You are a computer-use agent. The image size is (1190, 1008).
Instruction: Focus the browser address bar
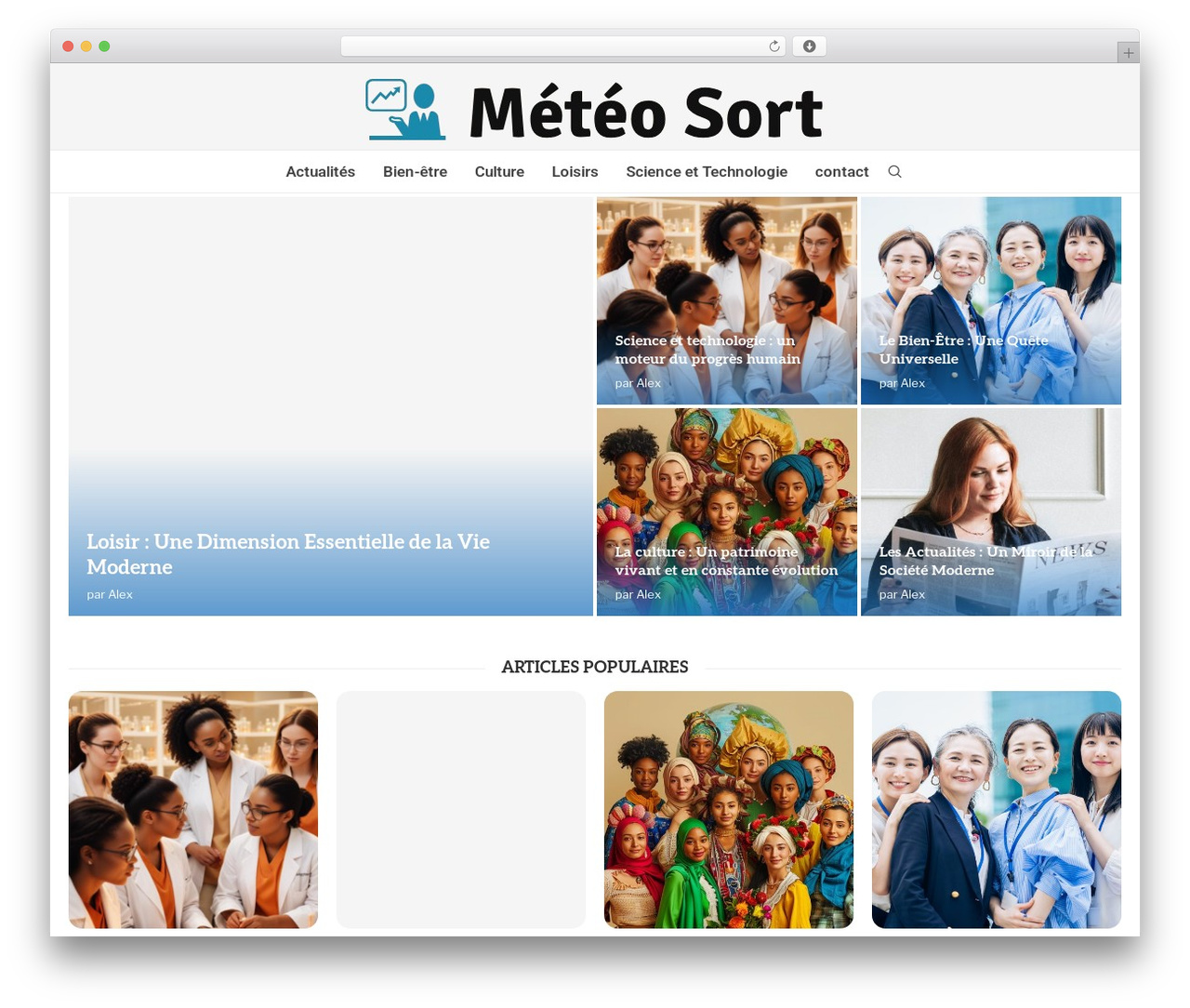point(563,46)
